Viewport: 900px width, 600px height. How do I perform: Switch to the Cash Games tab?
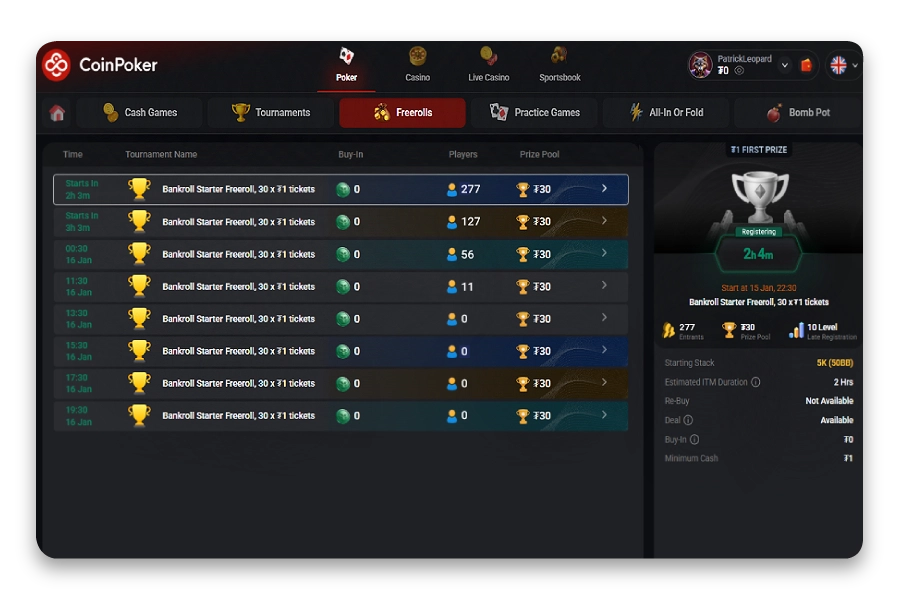tap(140, 113)
